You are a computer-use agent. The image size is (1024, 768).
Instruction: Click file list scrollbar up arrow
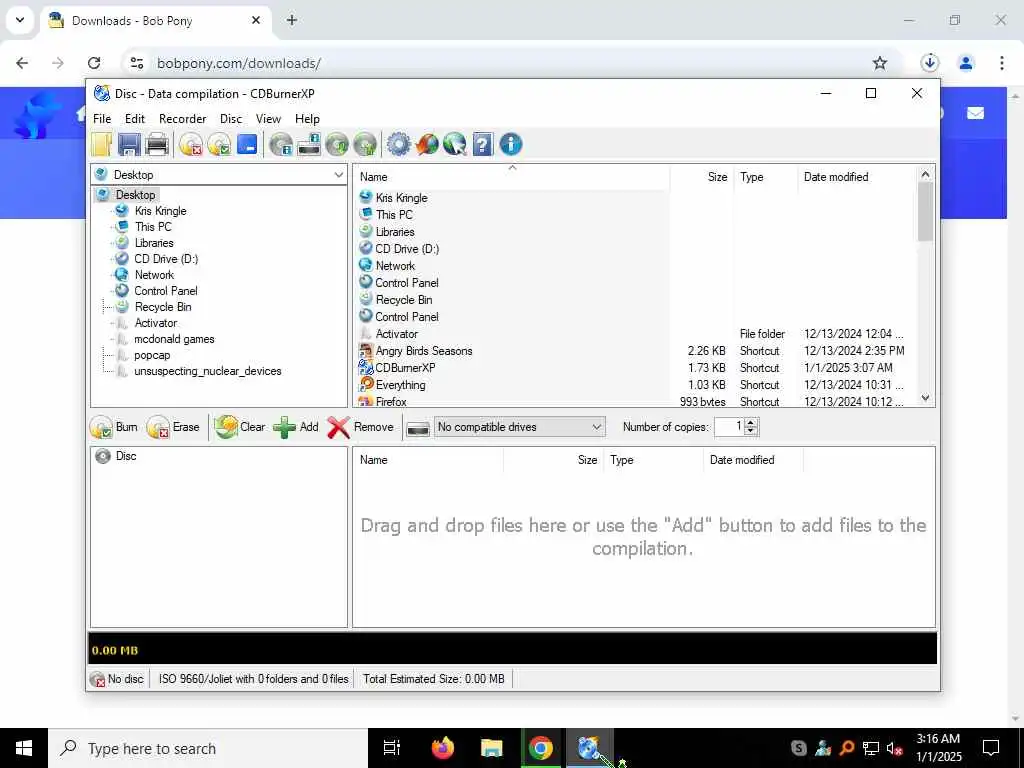tap(925, 174)
